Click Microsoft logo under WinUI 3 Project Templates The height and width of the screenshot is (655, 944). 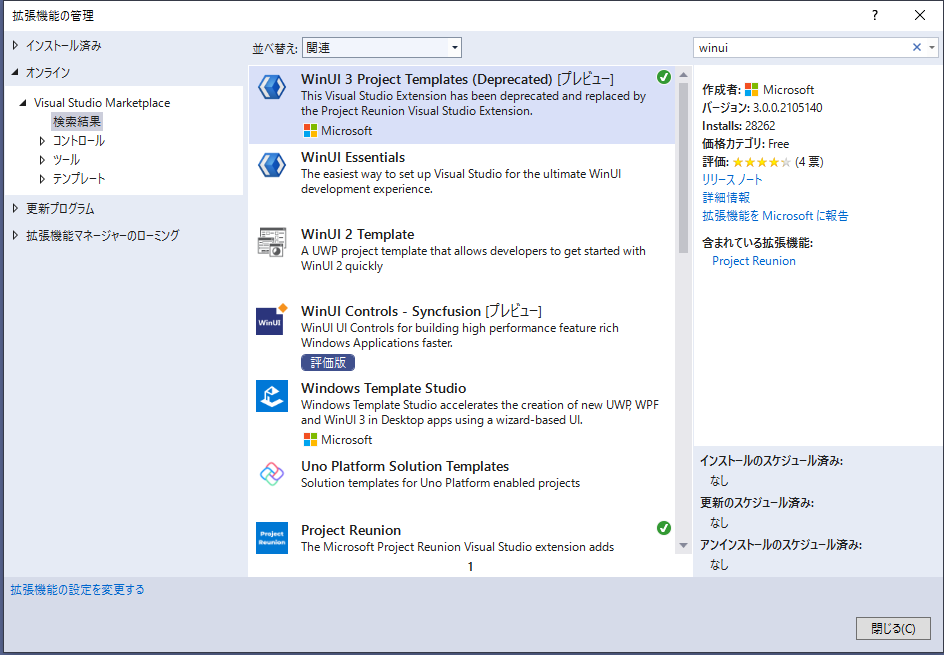[x=310, y=131]
